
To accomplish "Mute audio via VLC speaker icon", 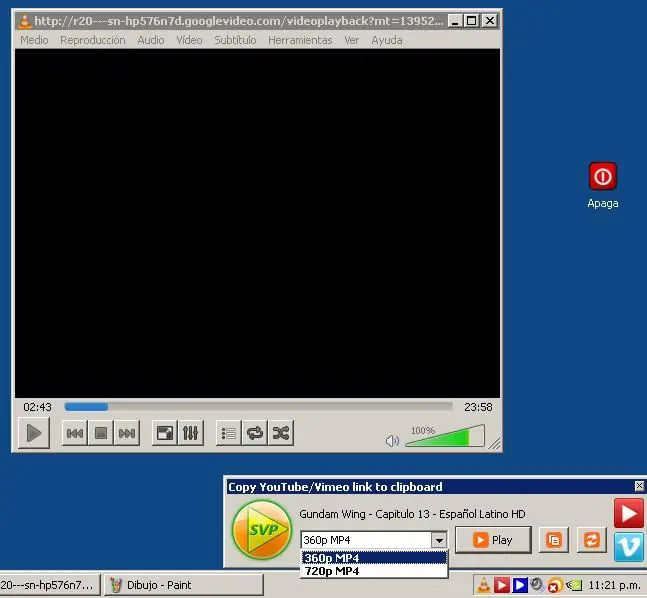I will [392, 441].
